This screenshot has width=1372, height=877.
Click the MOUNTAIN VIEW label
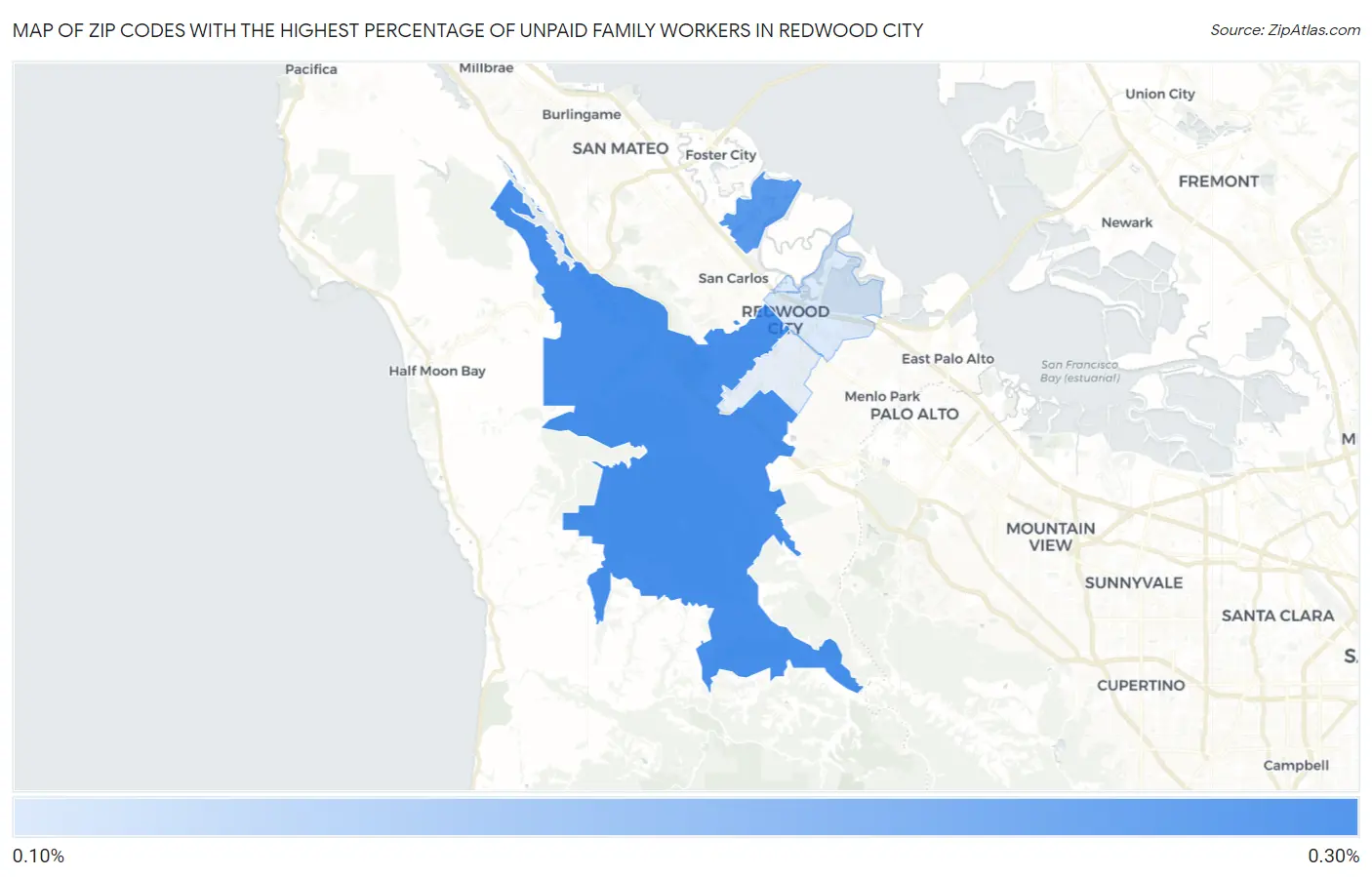1051,537
